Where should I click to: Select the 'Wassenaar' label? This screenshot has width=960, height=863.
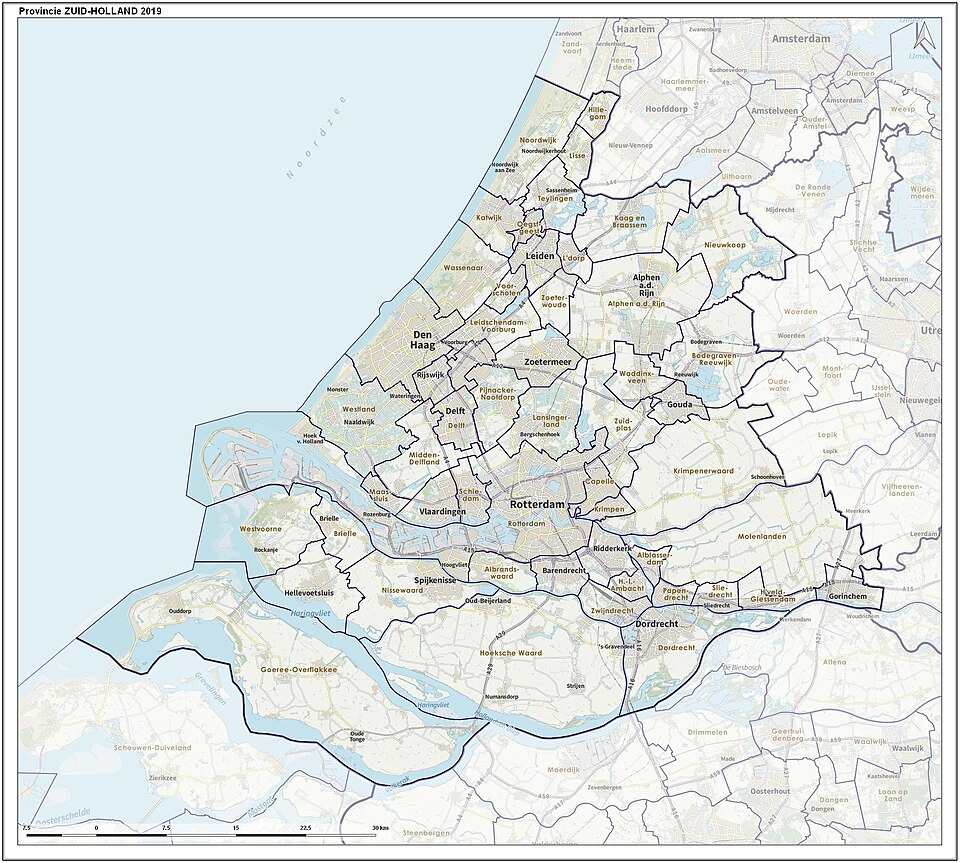coord(463,267)
